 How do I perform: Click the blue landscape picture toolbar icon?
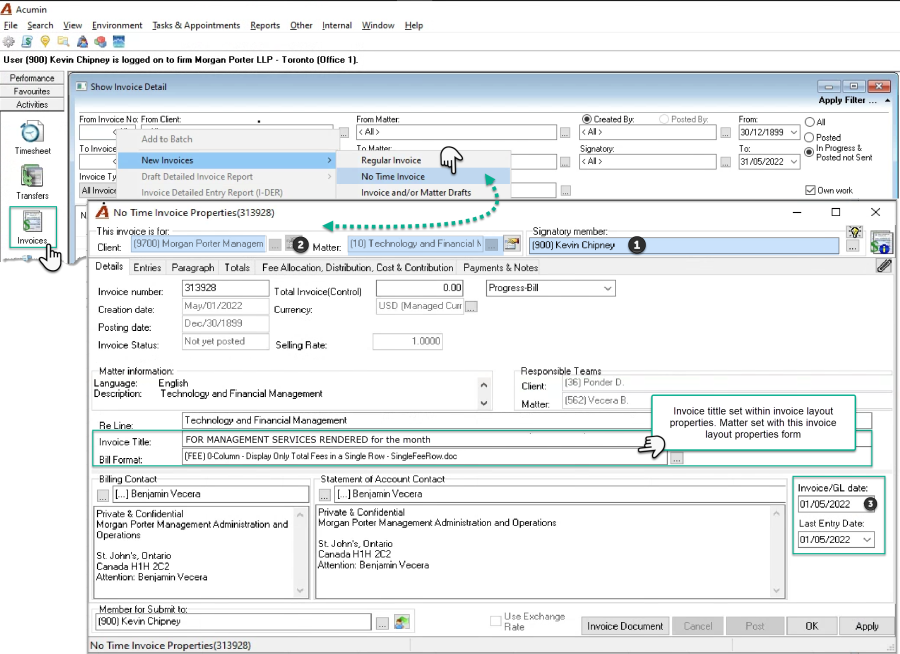[x=119, y=41]
